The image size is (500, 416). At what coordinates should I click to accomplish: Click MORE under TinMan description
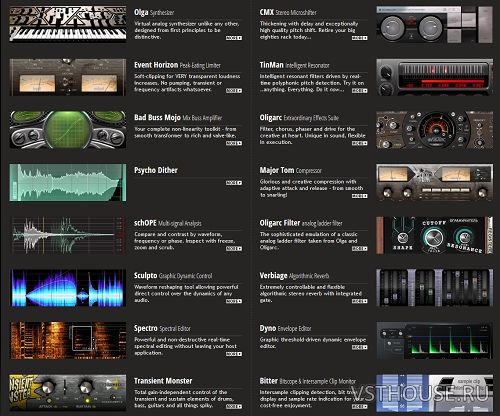pyautogui.click(x=360, y=90)
